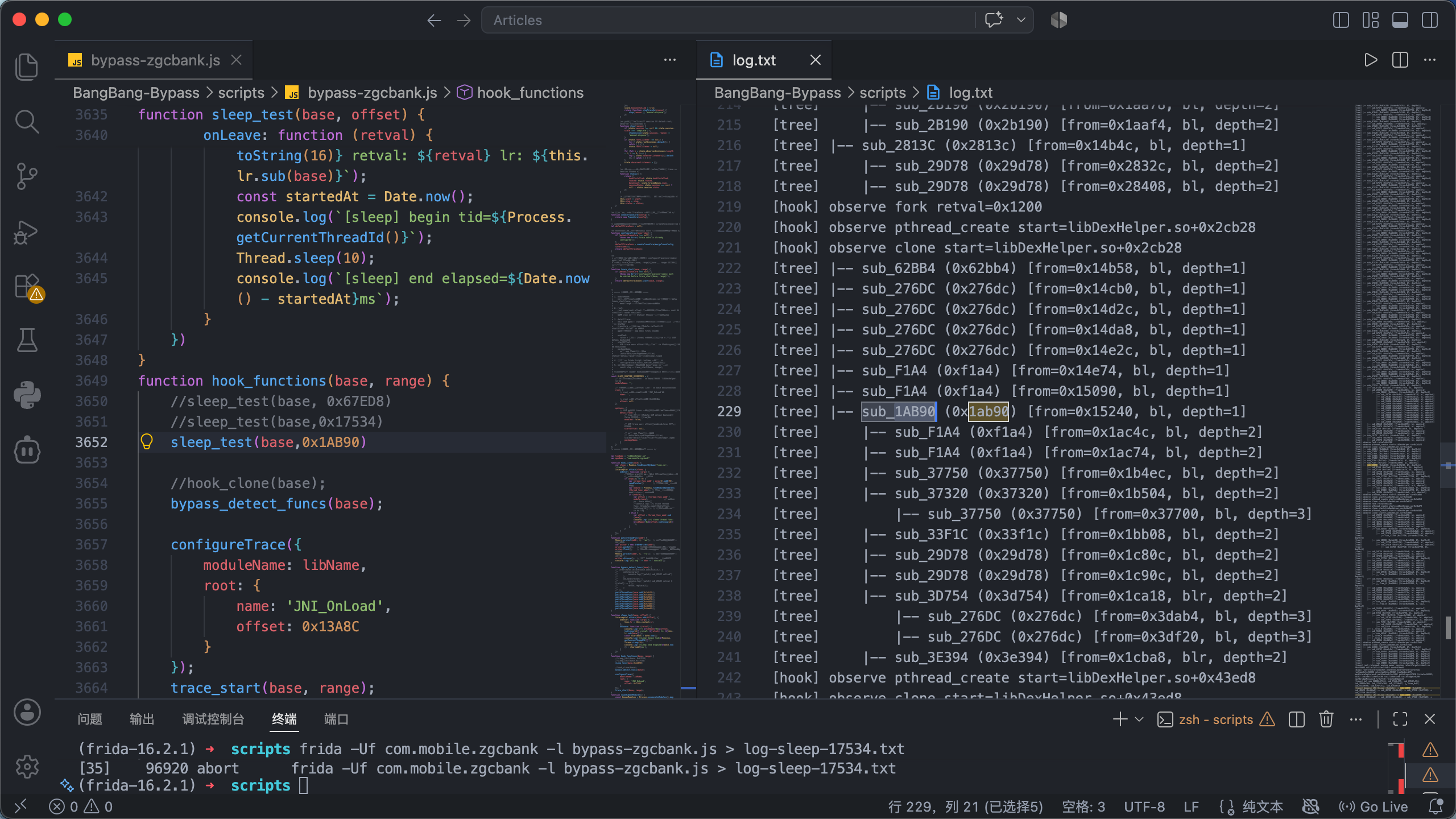This screenshot has height=819, width=1456.
Task: Create a new terminal with the plus button
Action: coord(1120,719)
